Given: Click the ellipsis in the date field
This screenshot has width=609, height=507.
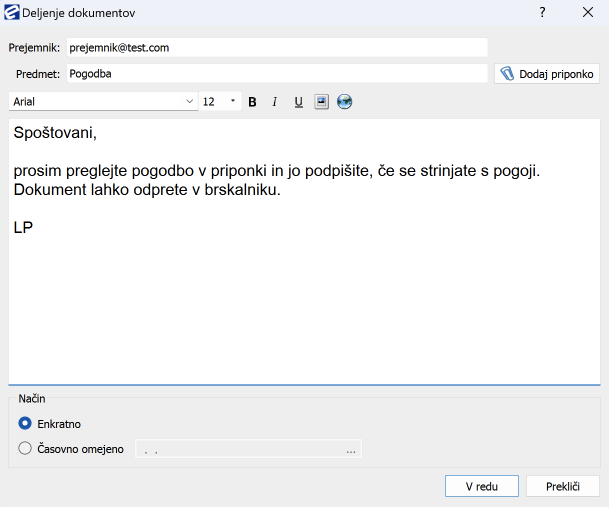Looking at the screenshot, I should pyautogui.click(x=351, y=450).
